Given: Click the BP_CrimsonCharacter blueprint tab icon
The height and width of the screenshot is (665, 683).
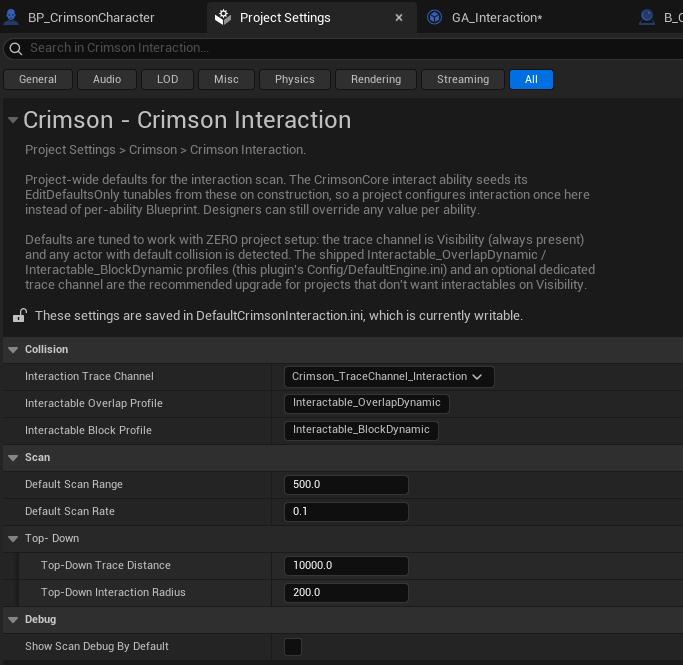Looking at the screenshot, I should click(11, 17).
